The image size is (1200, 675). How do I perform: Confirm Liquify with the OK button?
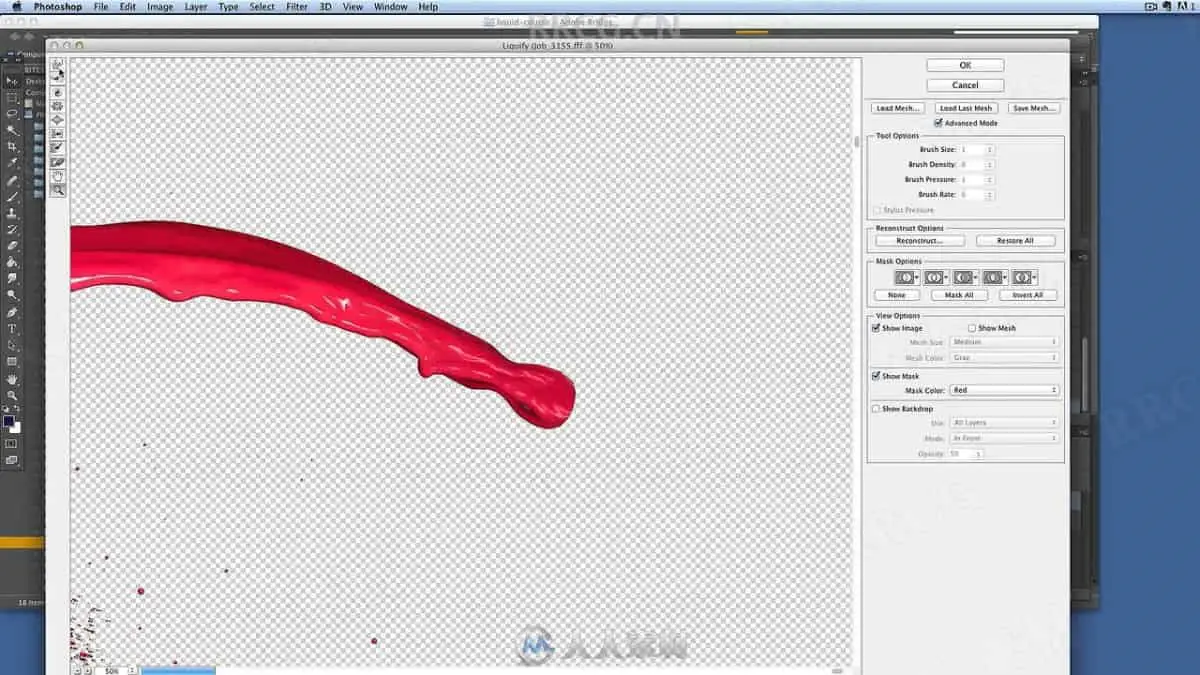[965, 65]
